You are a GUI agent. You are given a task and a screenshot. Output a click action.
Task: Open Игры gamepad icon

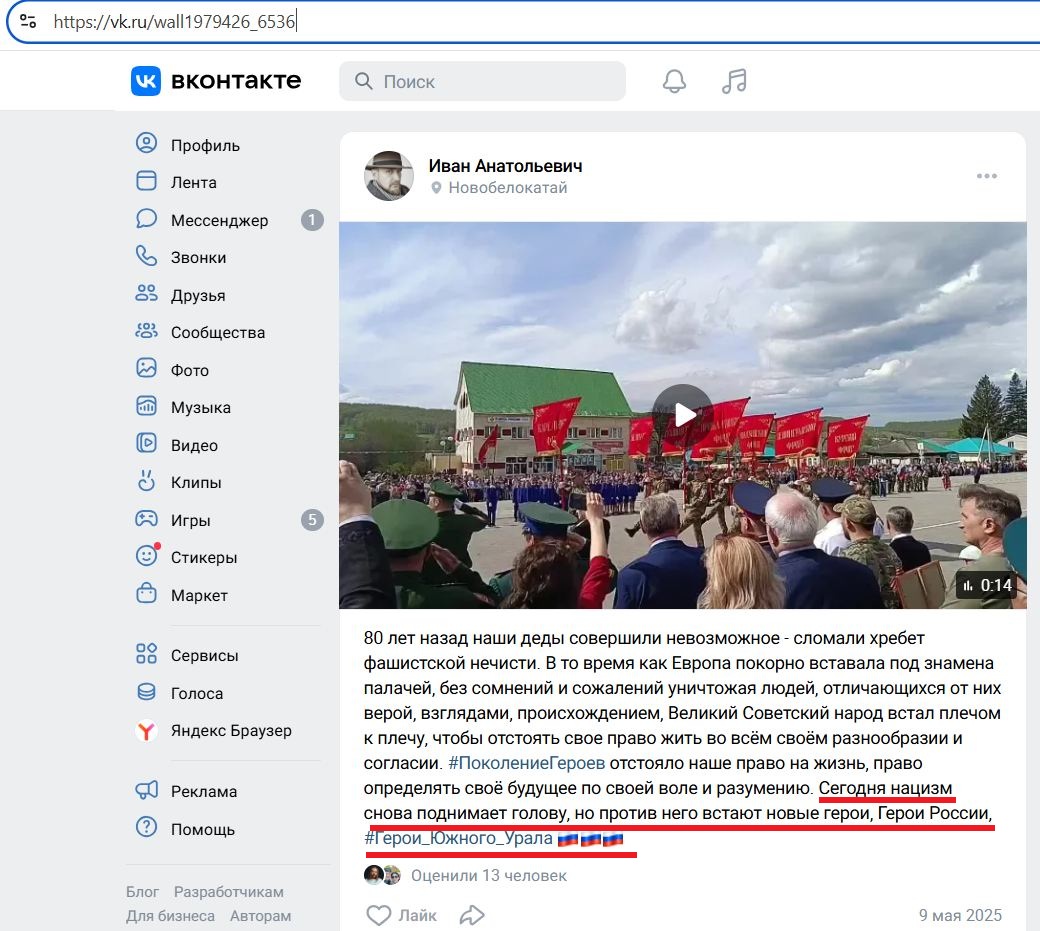147,519
